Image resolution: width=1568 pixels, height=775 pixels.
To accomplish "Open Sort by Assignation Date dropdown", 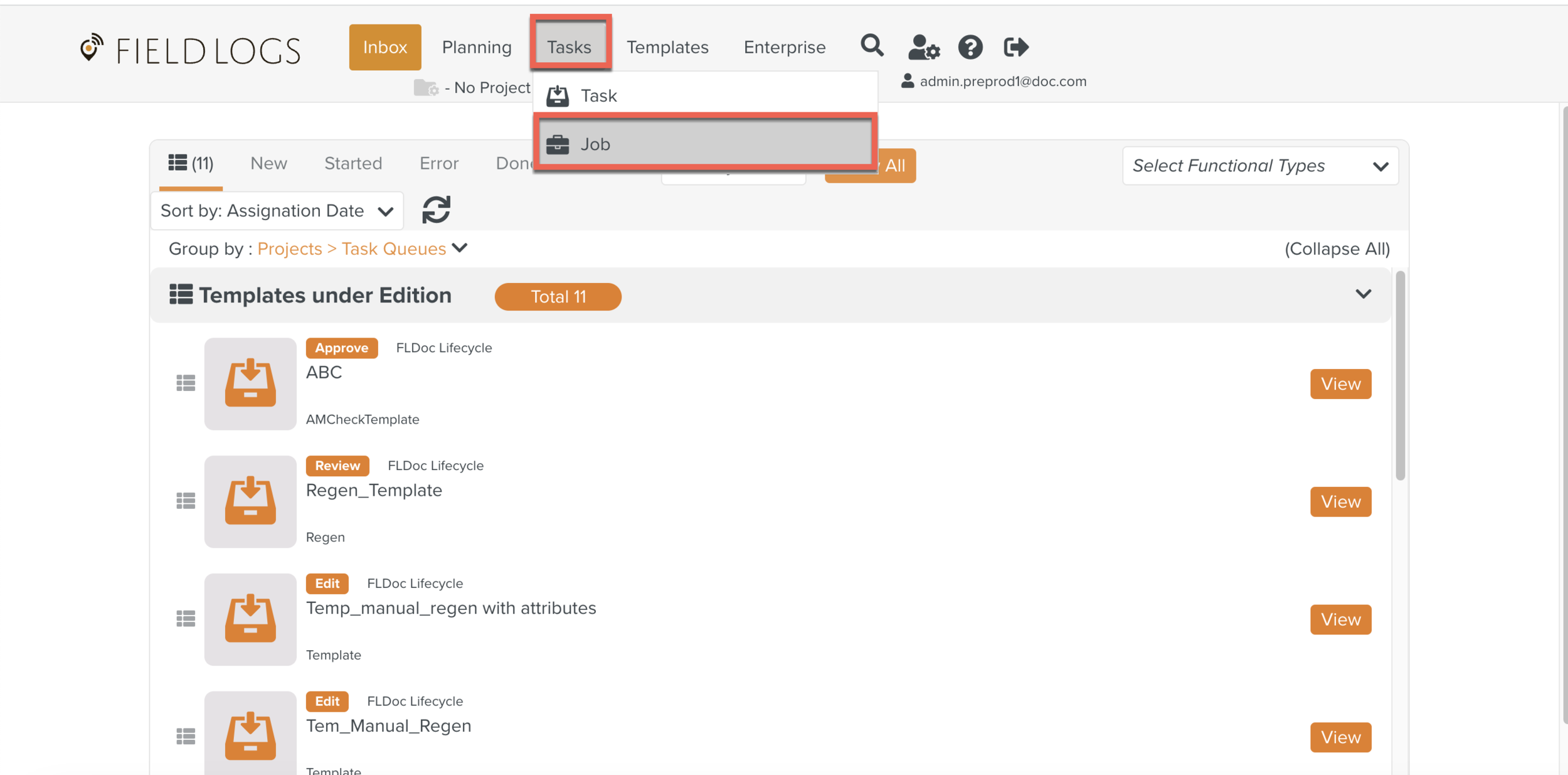I will (277, 211).
